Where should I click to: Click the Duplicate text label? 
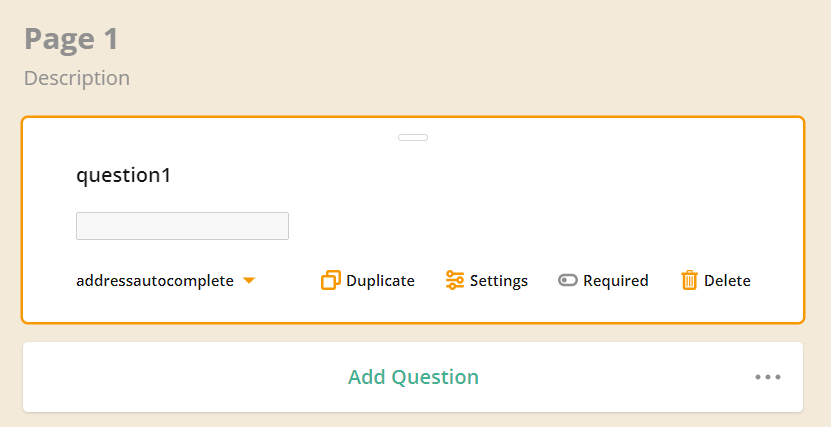[x=381, y=281]
